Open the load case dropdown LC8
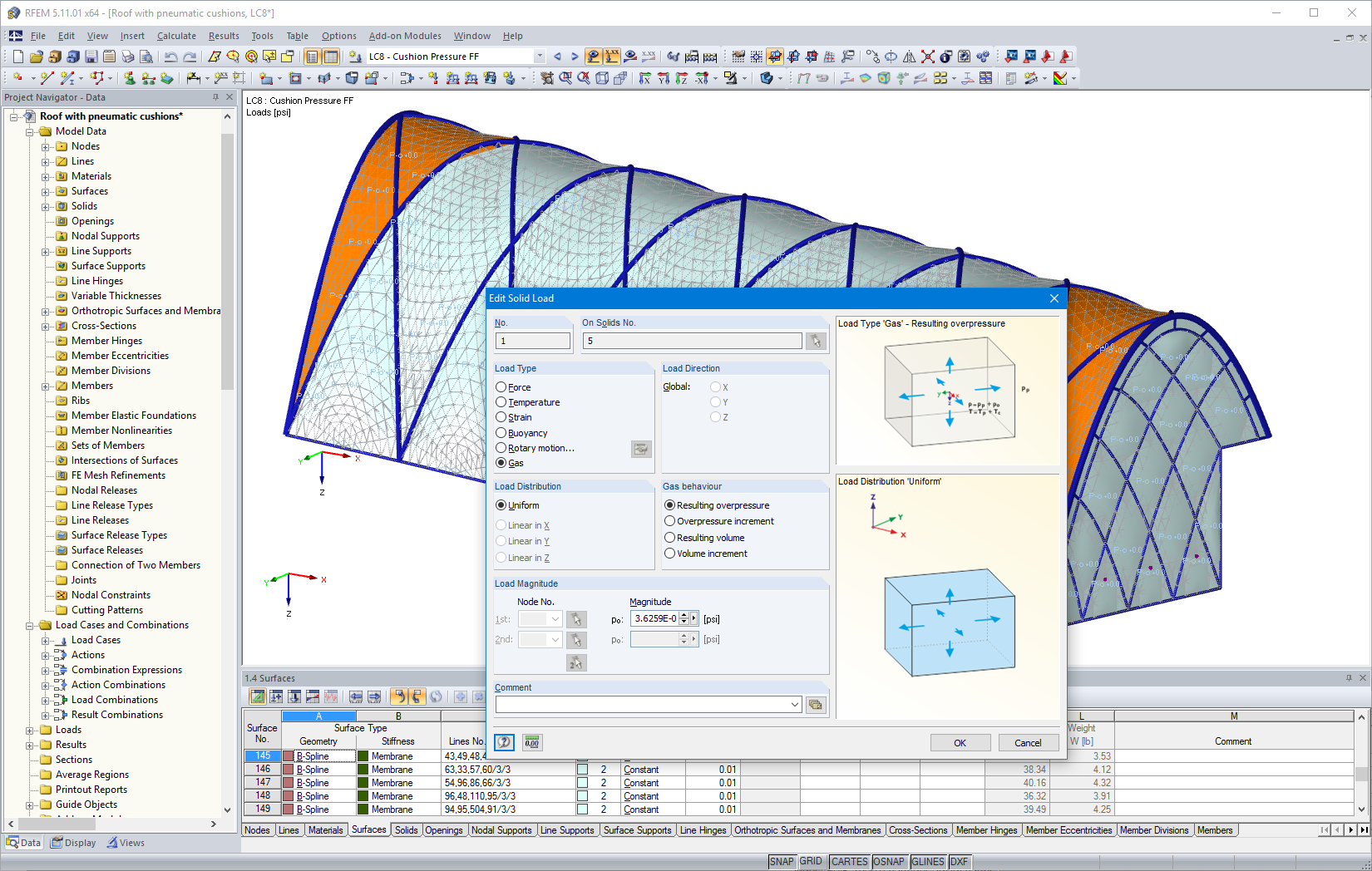 pos(540,57)
